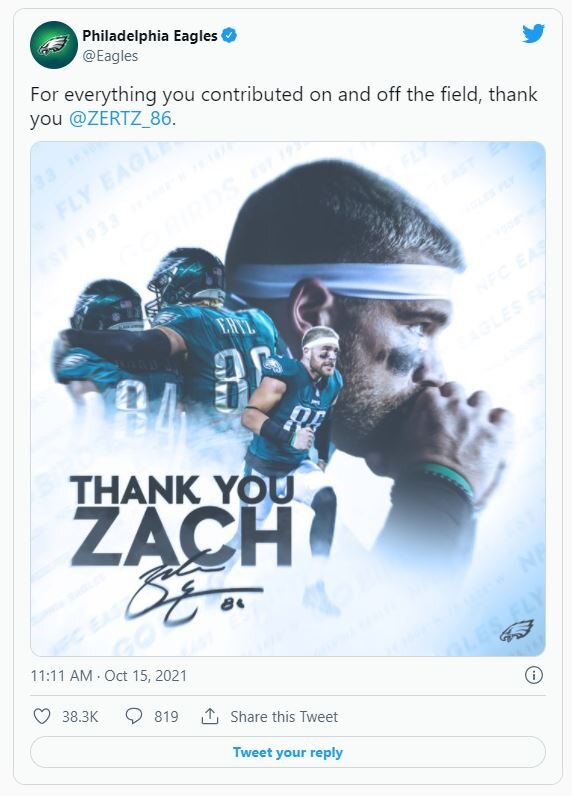Click the THANK YOU ZACH headline graphic
This screenshot has height=796, width=572.
tap(182, 520)
